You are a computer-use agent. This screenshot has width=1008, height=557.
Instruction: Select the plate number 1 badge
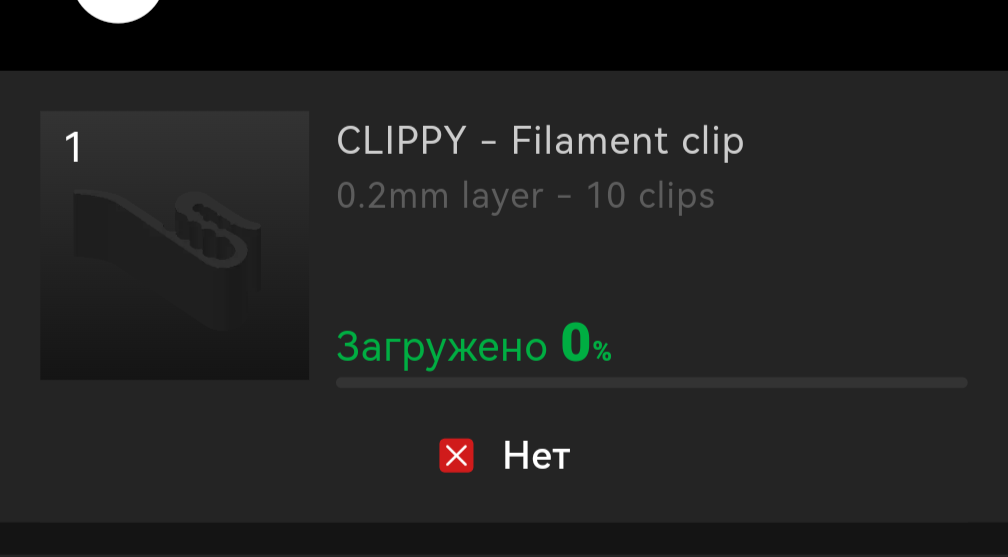tap(73, 147)
